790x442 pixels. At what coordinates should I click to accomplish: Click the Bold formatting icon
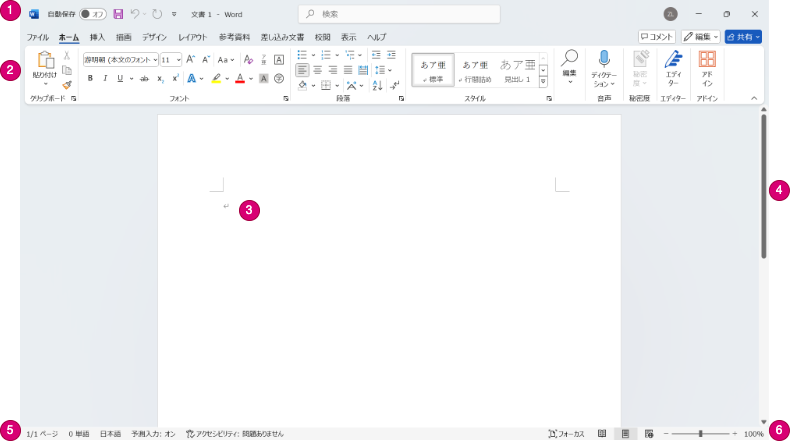(90, 78)
